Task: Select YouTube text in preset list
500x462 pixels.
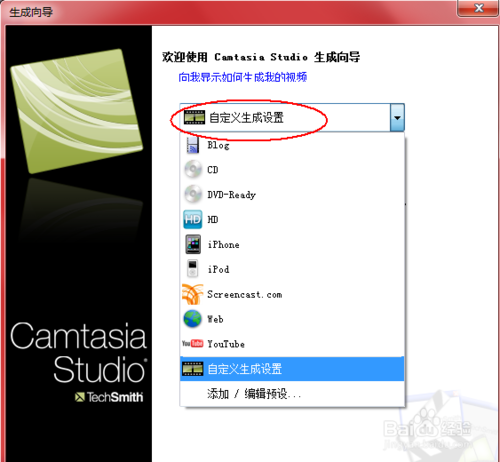Action: (226, 344)
